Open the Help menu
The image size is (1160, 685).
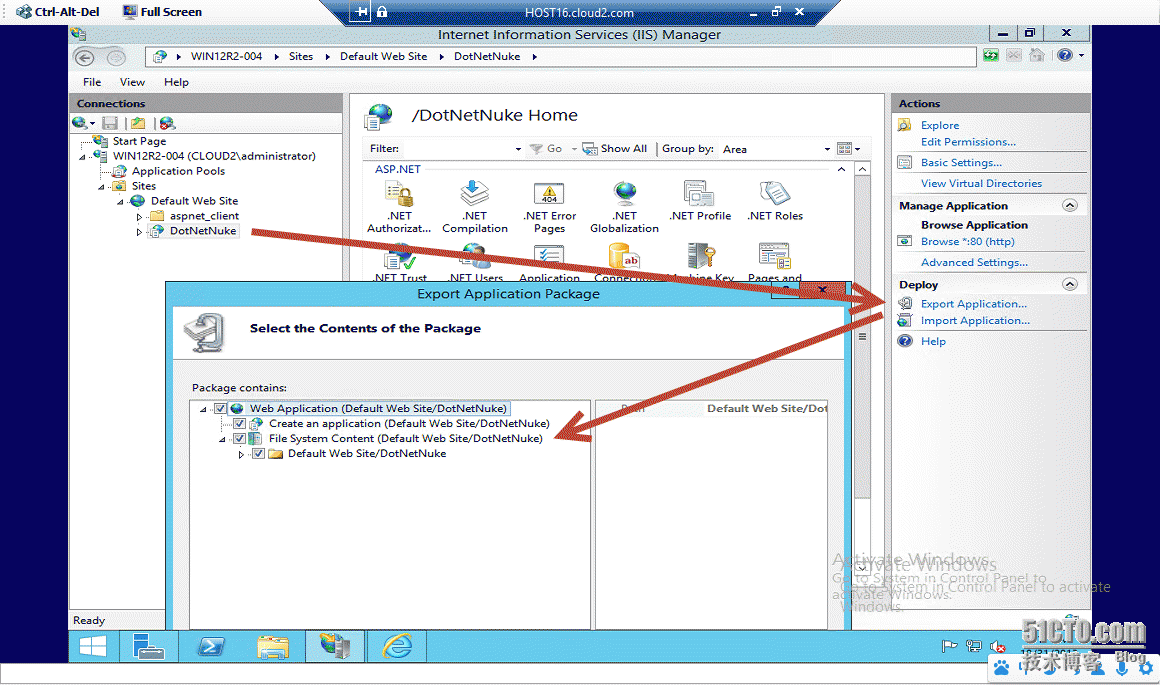(176, 82)
